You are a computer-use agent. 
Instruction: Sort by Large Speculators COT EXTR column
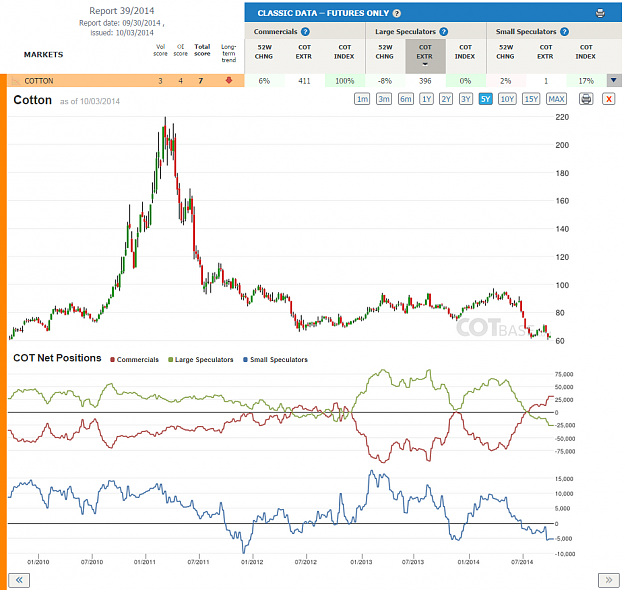[x=425, y=54]
